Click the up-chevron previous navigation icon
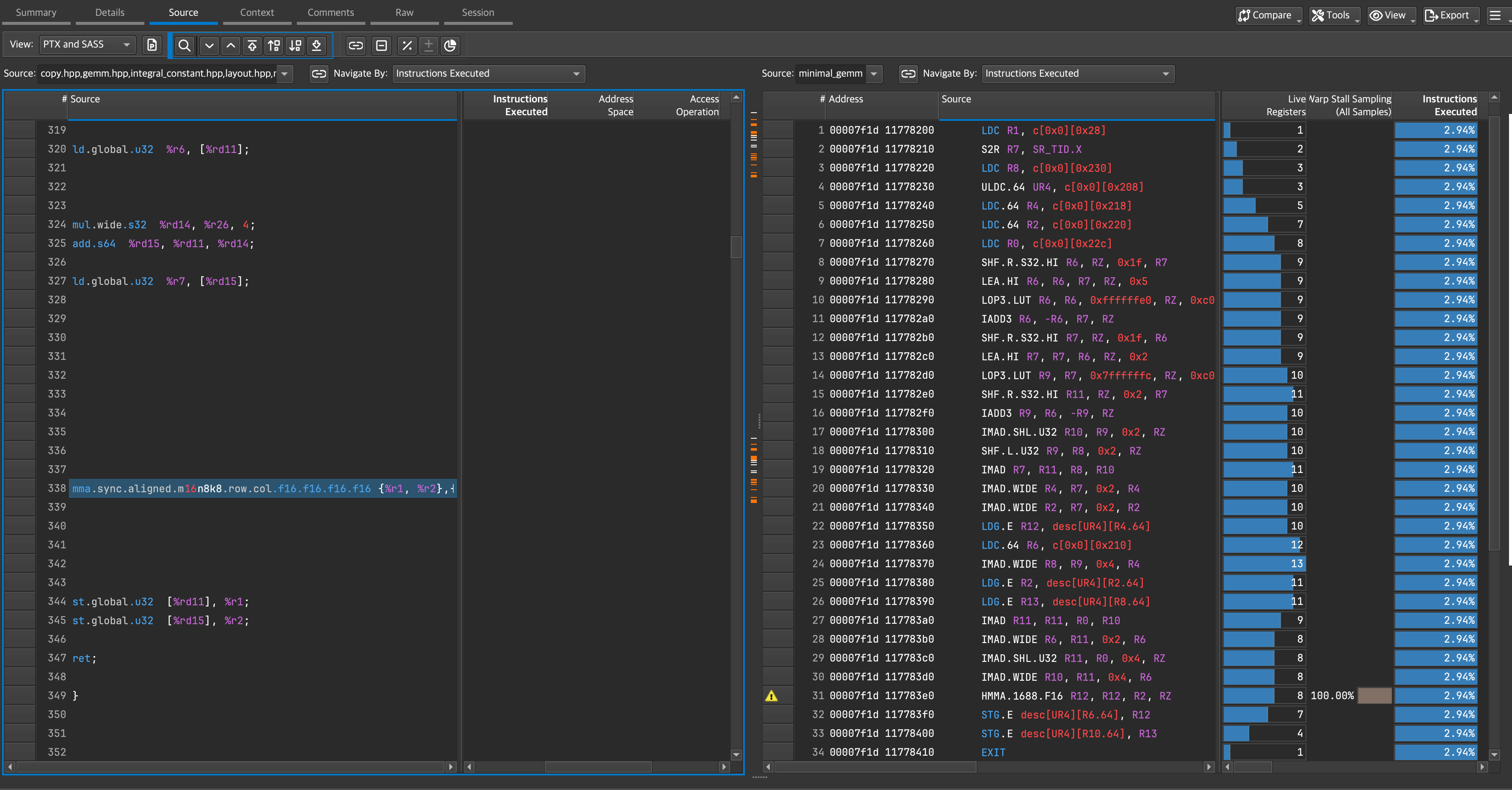Screen dimensions: 1512x790 [x=231, y=45]
